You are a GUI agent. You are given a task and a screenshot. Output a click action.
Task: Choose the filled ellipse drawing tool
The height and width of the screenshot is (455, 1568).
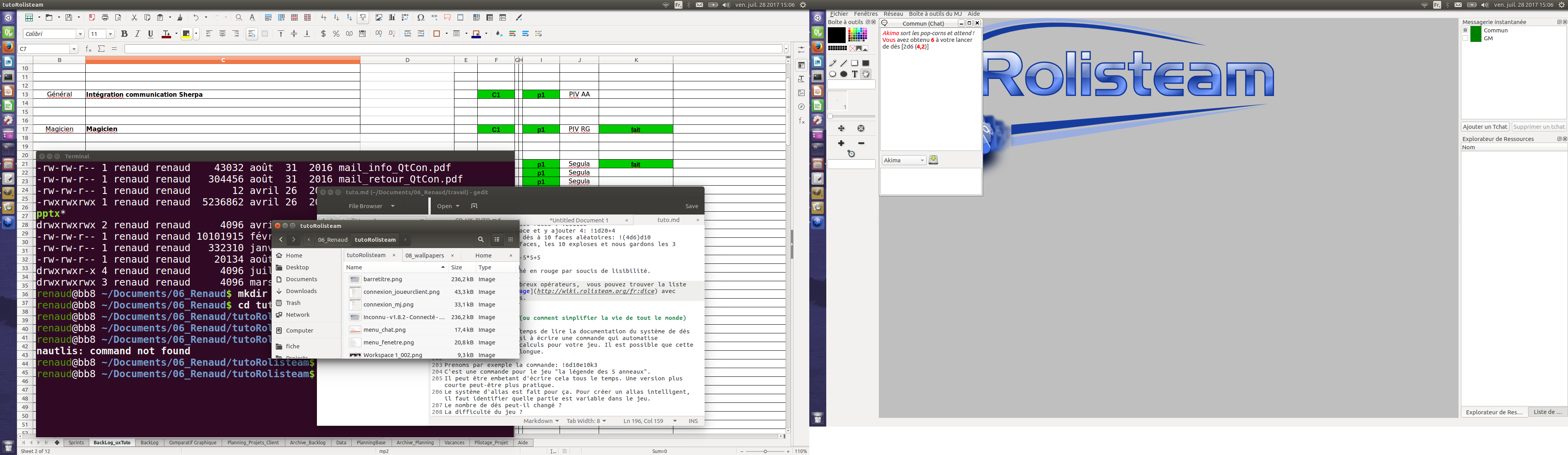[844, 74]
